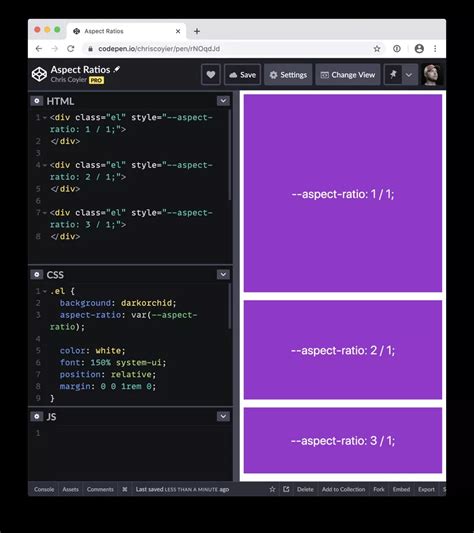The height and width of the screenshot is (533, 474).
Task: Open pen in new window icon
Action: click(x=286, y=489)
